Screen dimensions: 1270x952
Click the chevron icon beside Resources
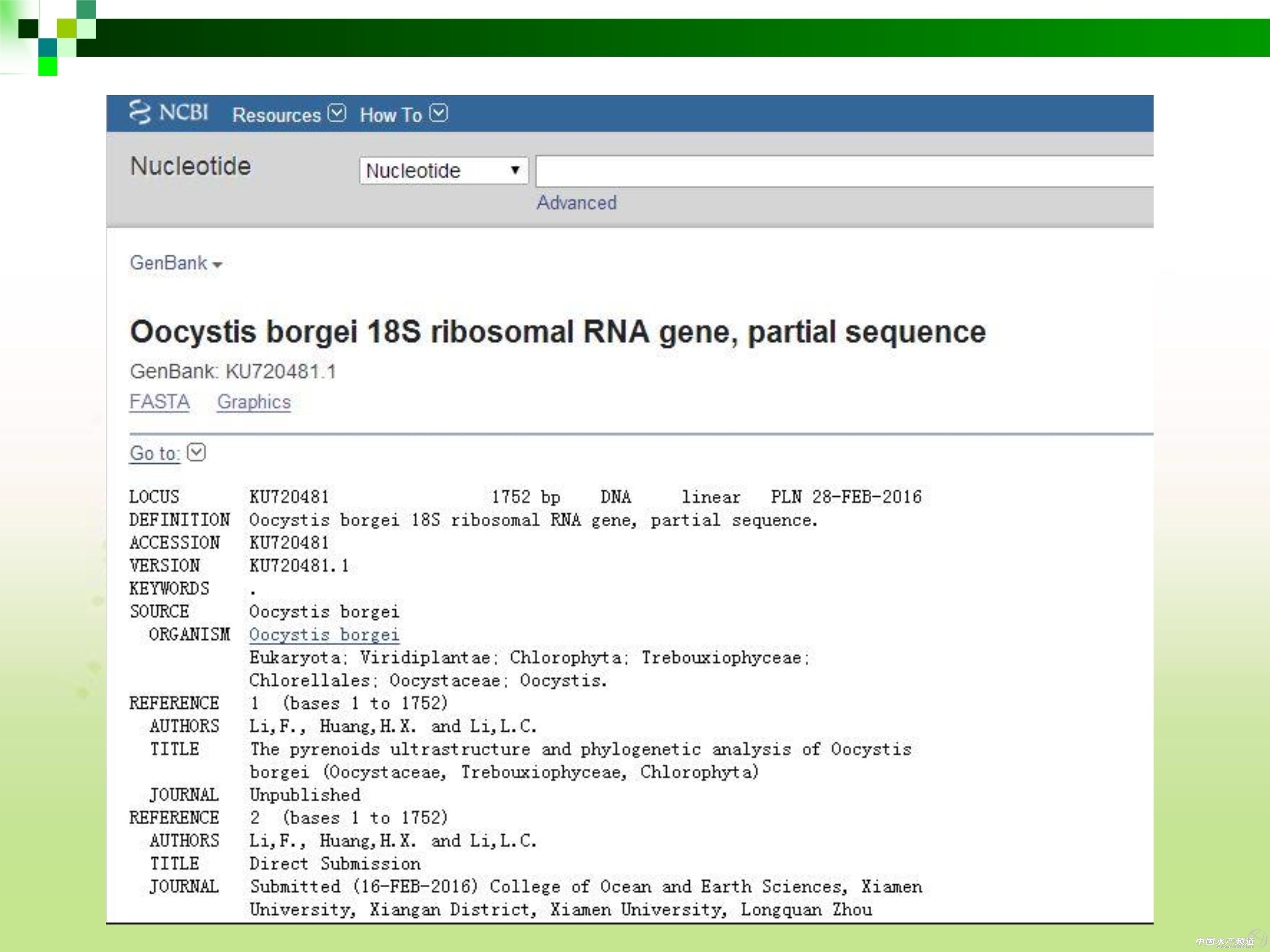pyautogui.click(x=337, y=113)
